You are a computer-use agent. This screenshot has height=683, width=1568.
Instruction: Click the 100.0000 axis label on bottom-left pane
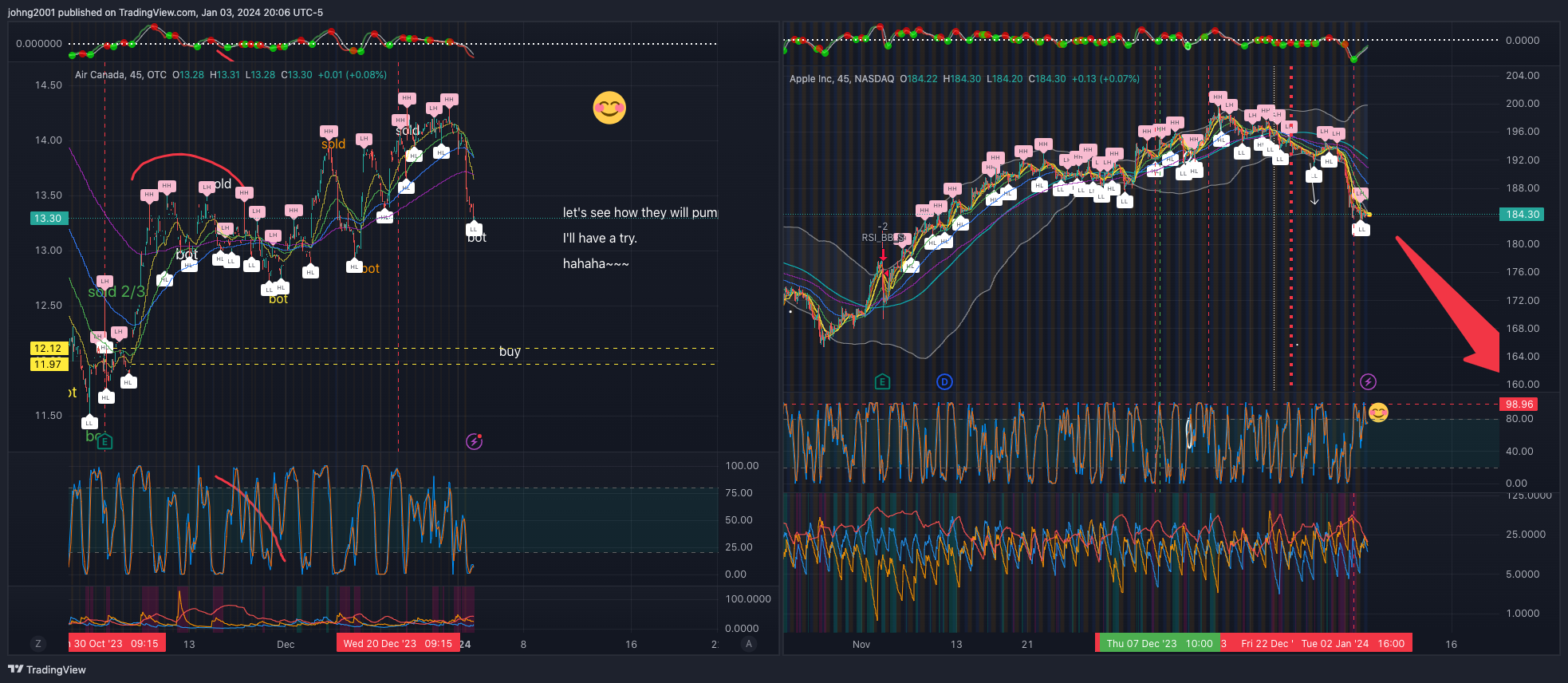click(748, 599)
